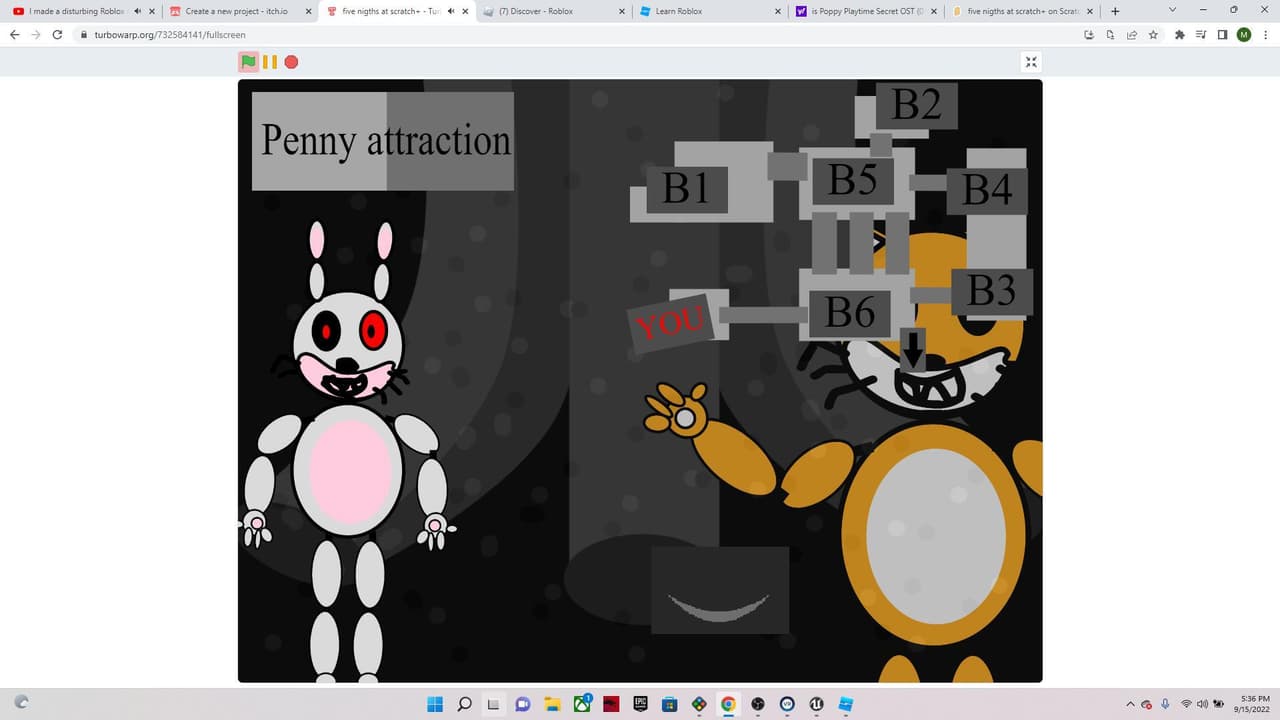Image resolution: width=1280 pixels, height=720 pixels.
Task: Click the green flag to start the project
Action: pos(248,62)
